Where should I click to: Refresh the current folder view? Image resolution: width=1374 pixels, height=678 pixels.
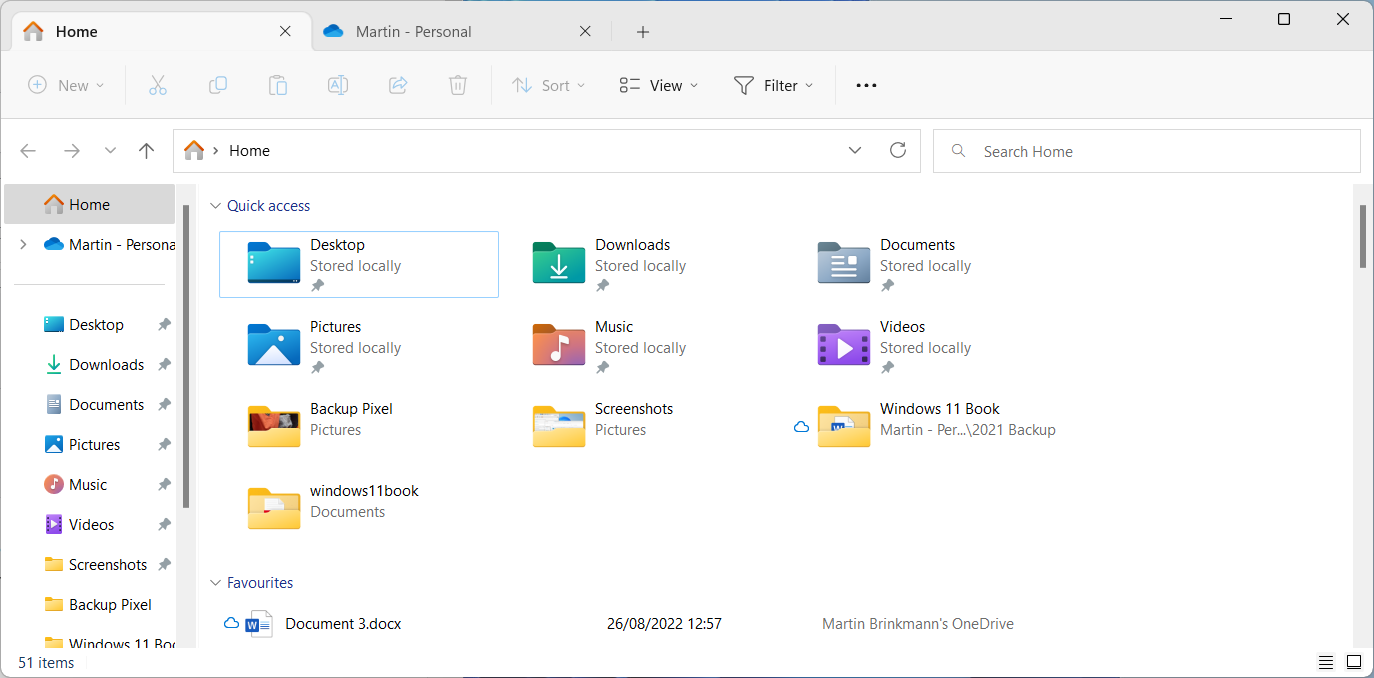coord(897,150)
